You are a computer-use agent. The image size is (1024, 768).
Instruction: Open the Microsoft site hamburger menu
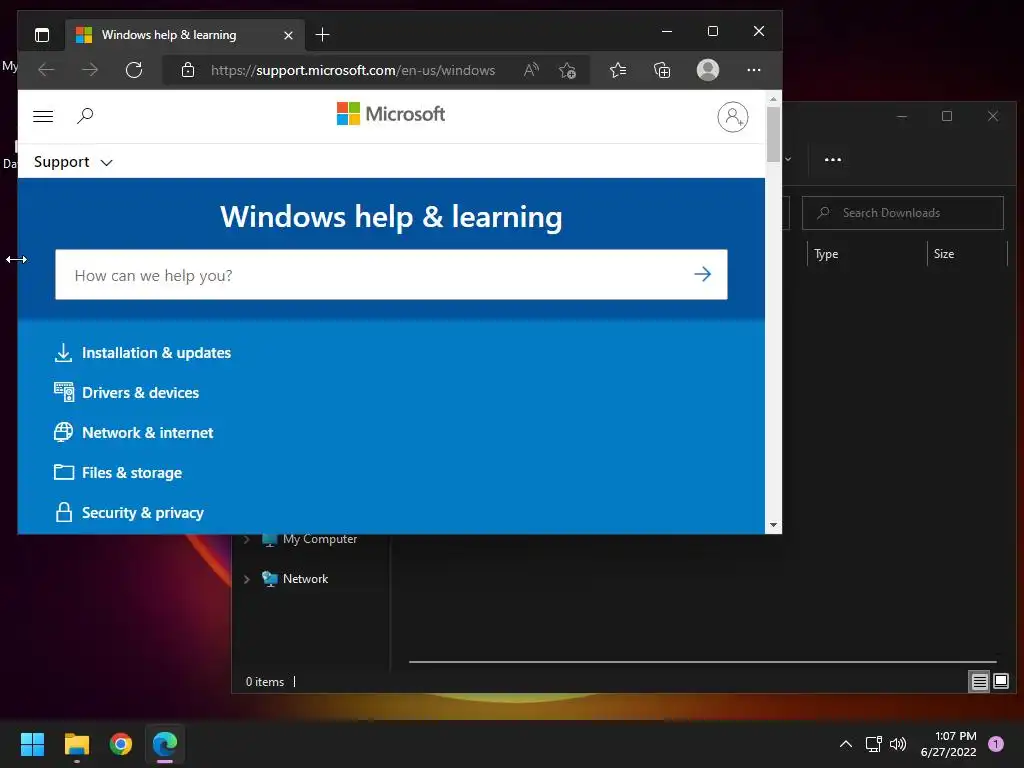coord(43,116)
